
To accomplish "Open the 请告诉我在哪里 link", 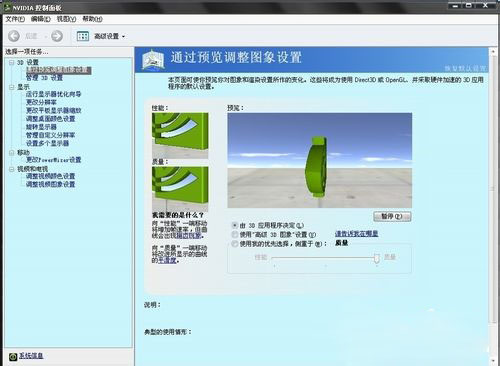I will tap(356, 234).
